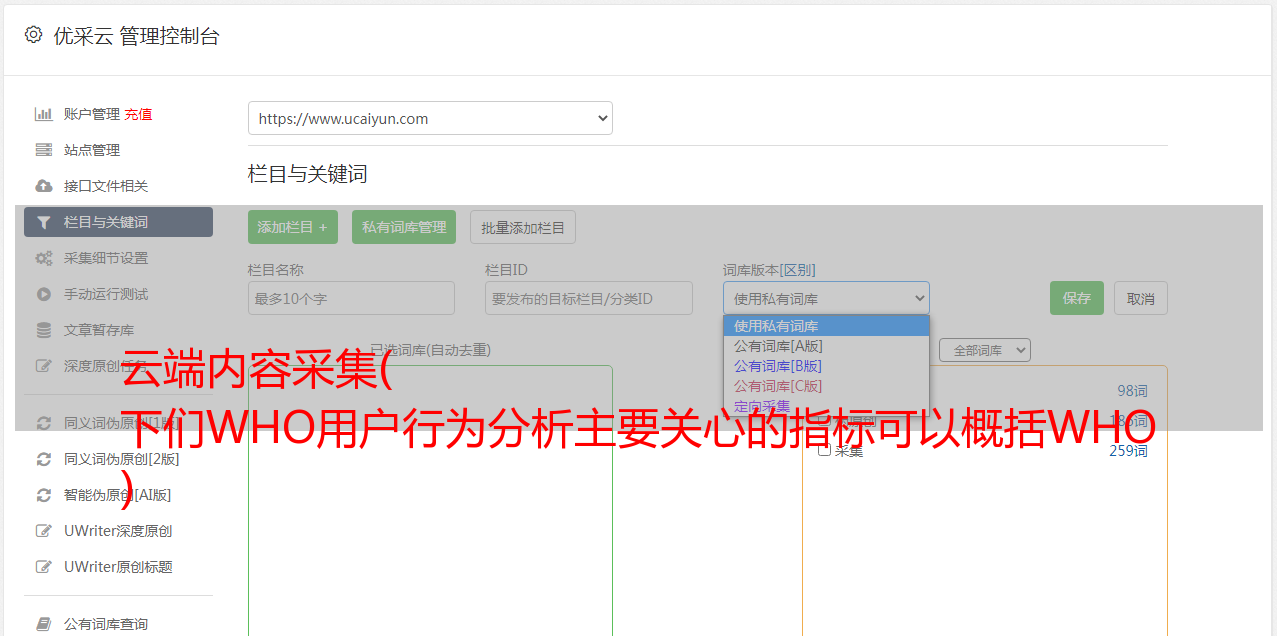The width and height of the screenshot is (1277, 636).
Task: Click the book icon for 公有词库查询
Action: click(x=44, y=624)
